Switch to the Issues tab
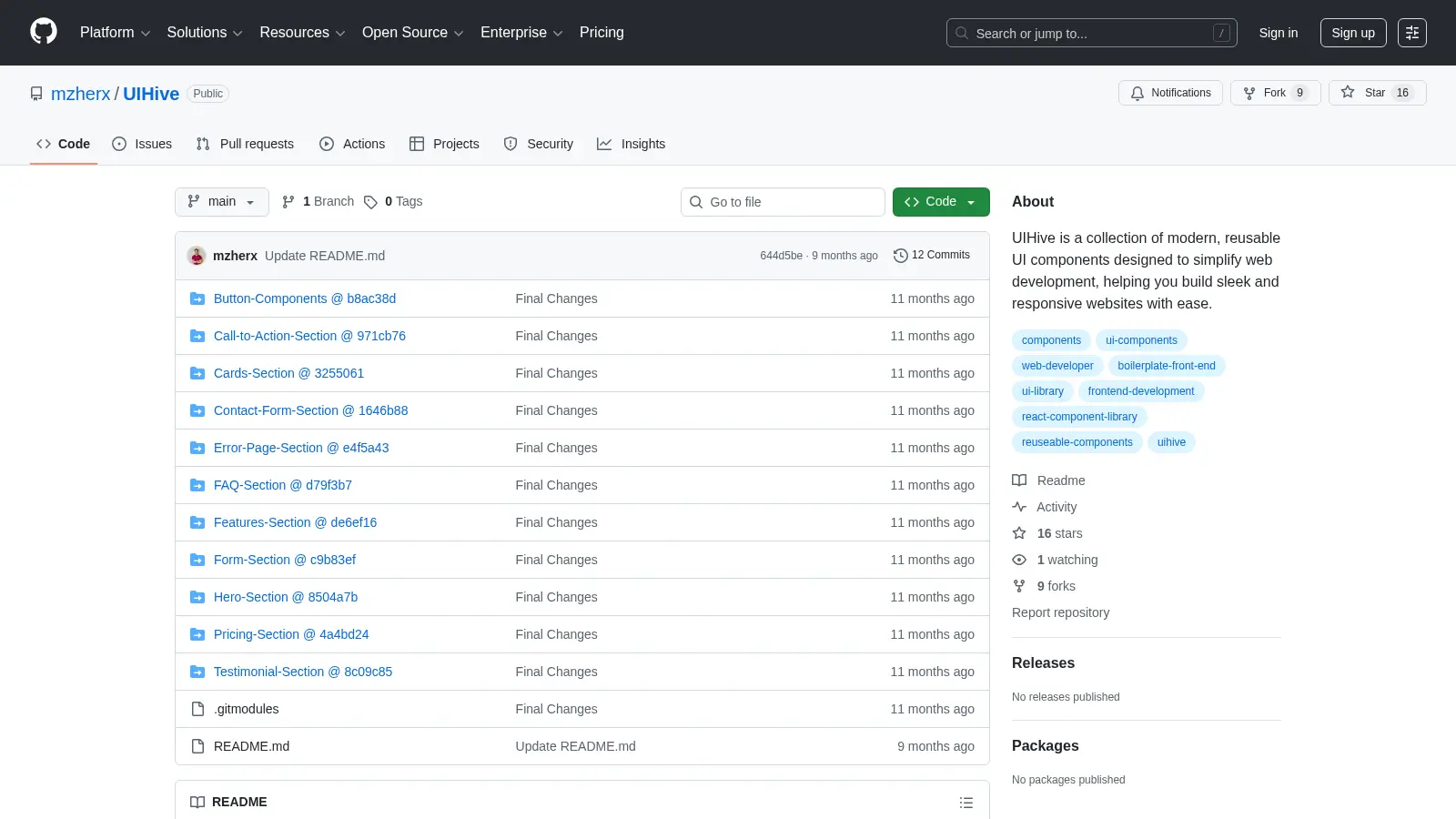Image resolution: width=1456 pixels, height=819 pixels. coord(142,144)
